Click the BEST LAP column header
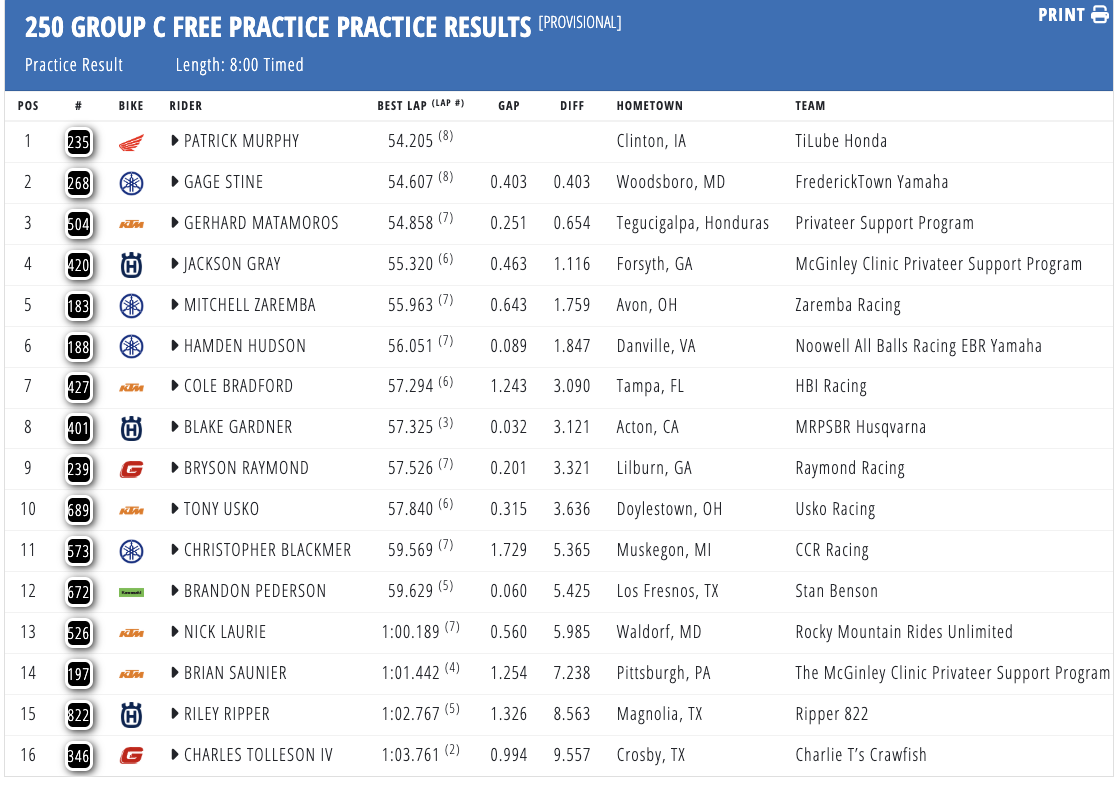 click(x=405, y=105)
